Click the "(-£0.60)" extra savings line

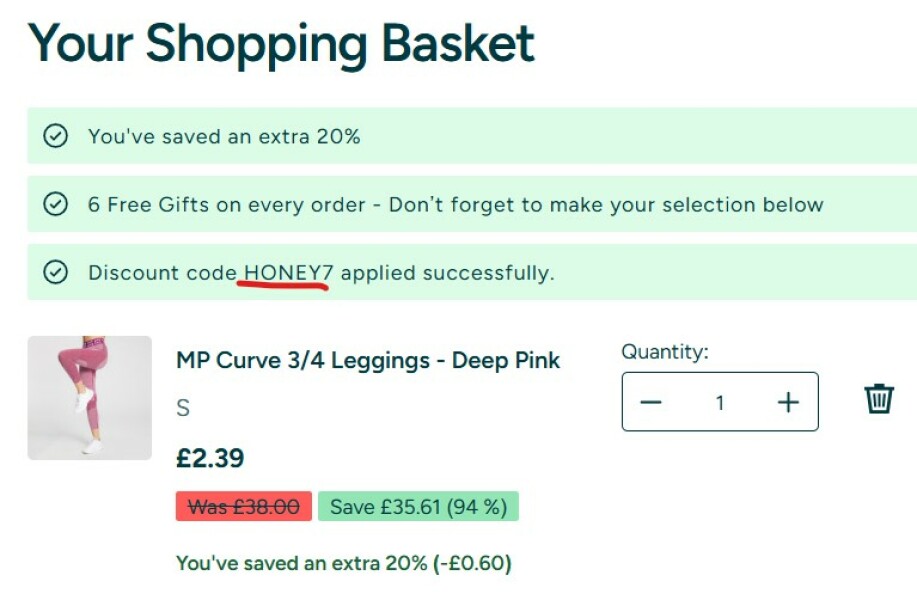coord(471,563)
